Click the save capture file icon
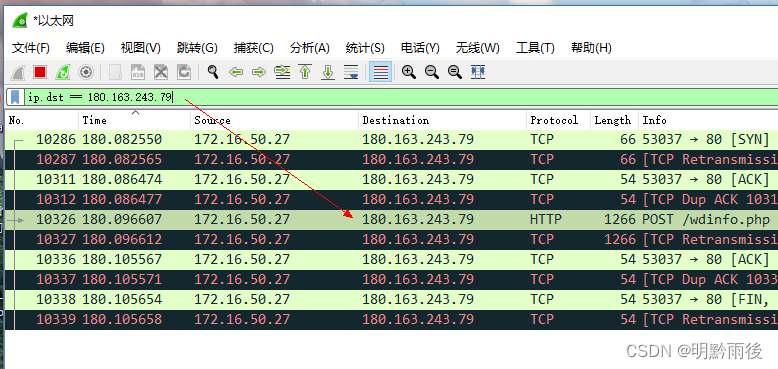 click(x=138, y=72)
